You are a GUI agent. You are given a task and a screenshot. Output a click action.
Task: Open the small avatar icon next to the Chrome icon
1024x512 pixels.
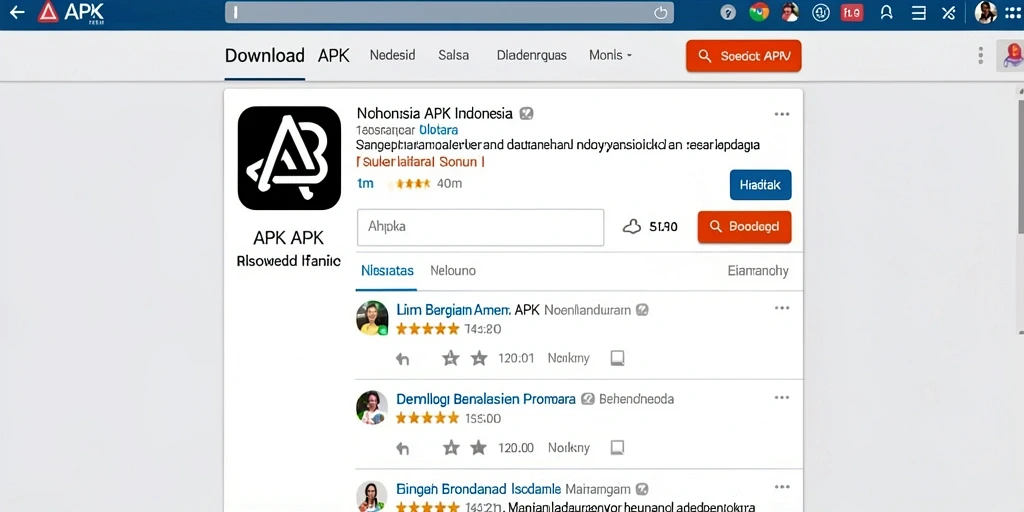pyautogui.click(x=790, y=12)
